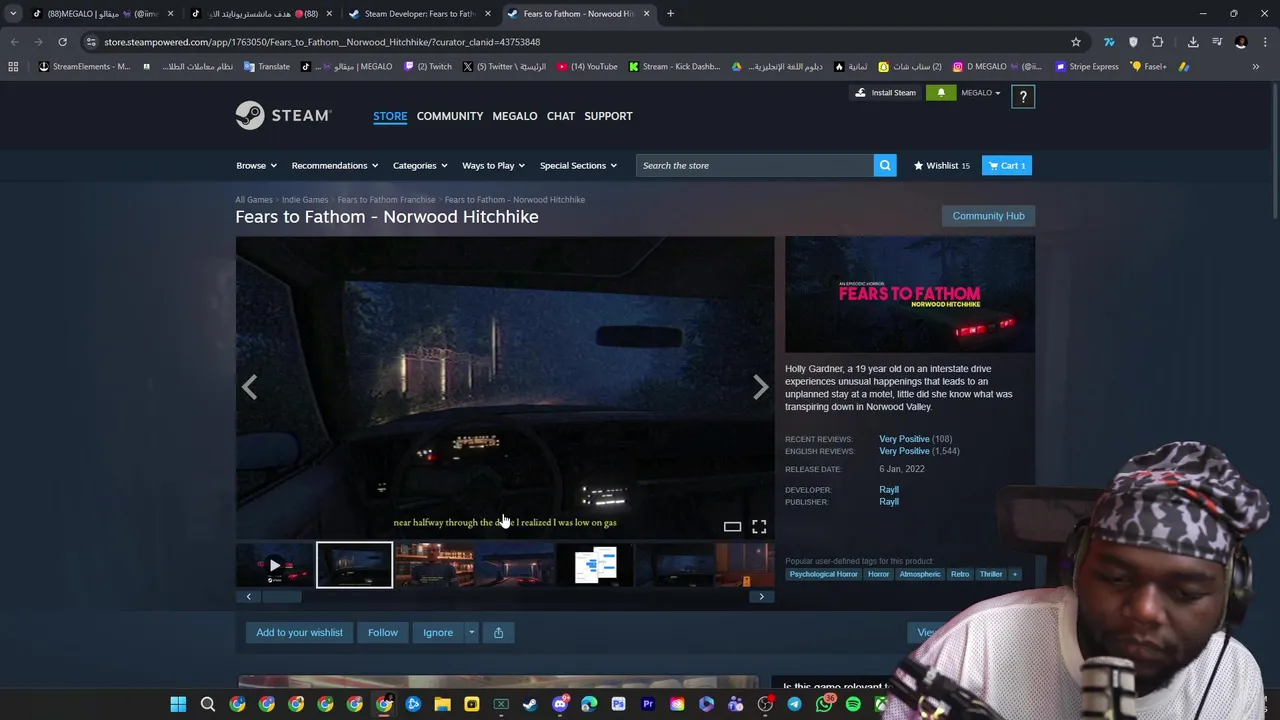Click the Chrome address bar

pos(580,42)
